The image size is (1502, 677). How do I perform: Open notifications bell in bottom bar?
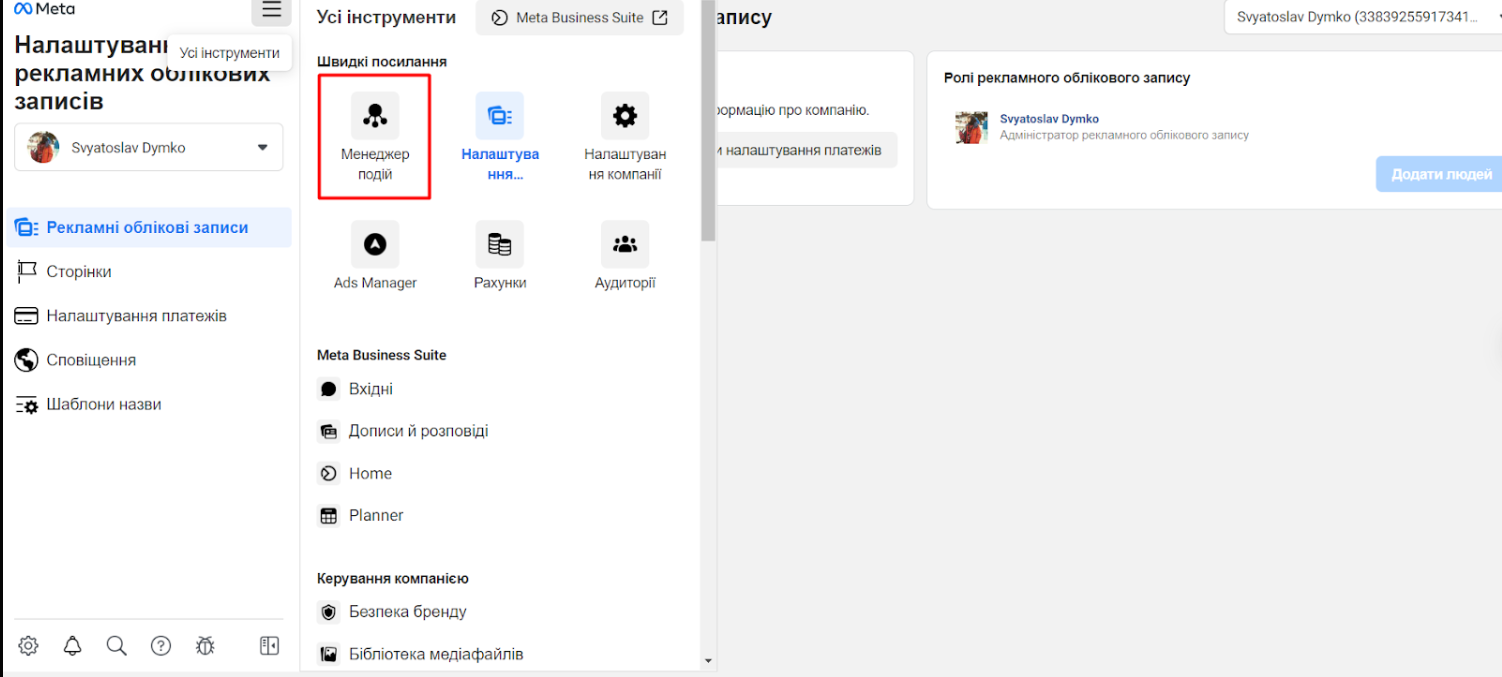(72, 646)
